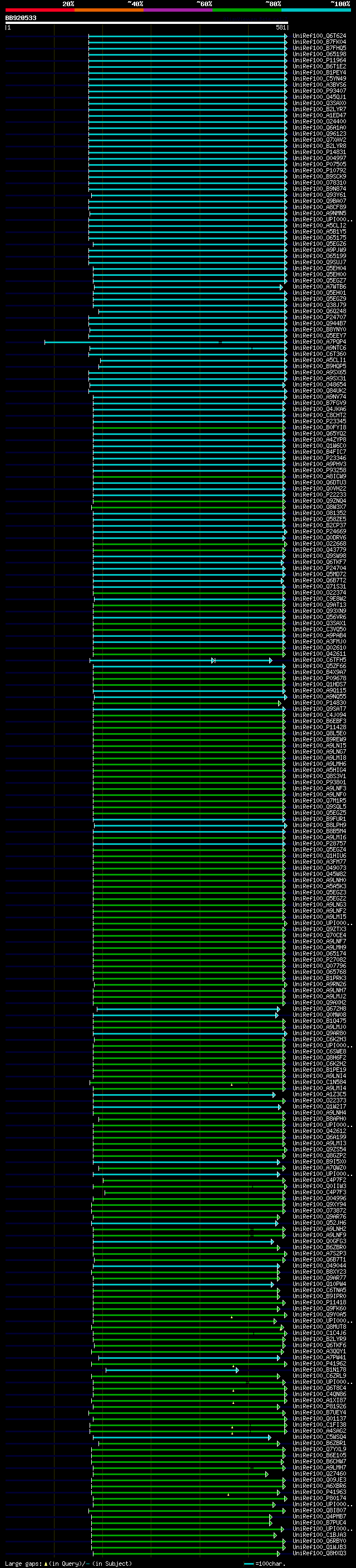
Task: Click the query end position 581
Action: tap(280, 27)
